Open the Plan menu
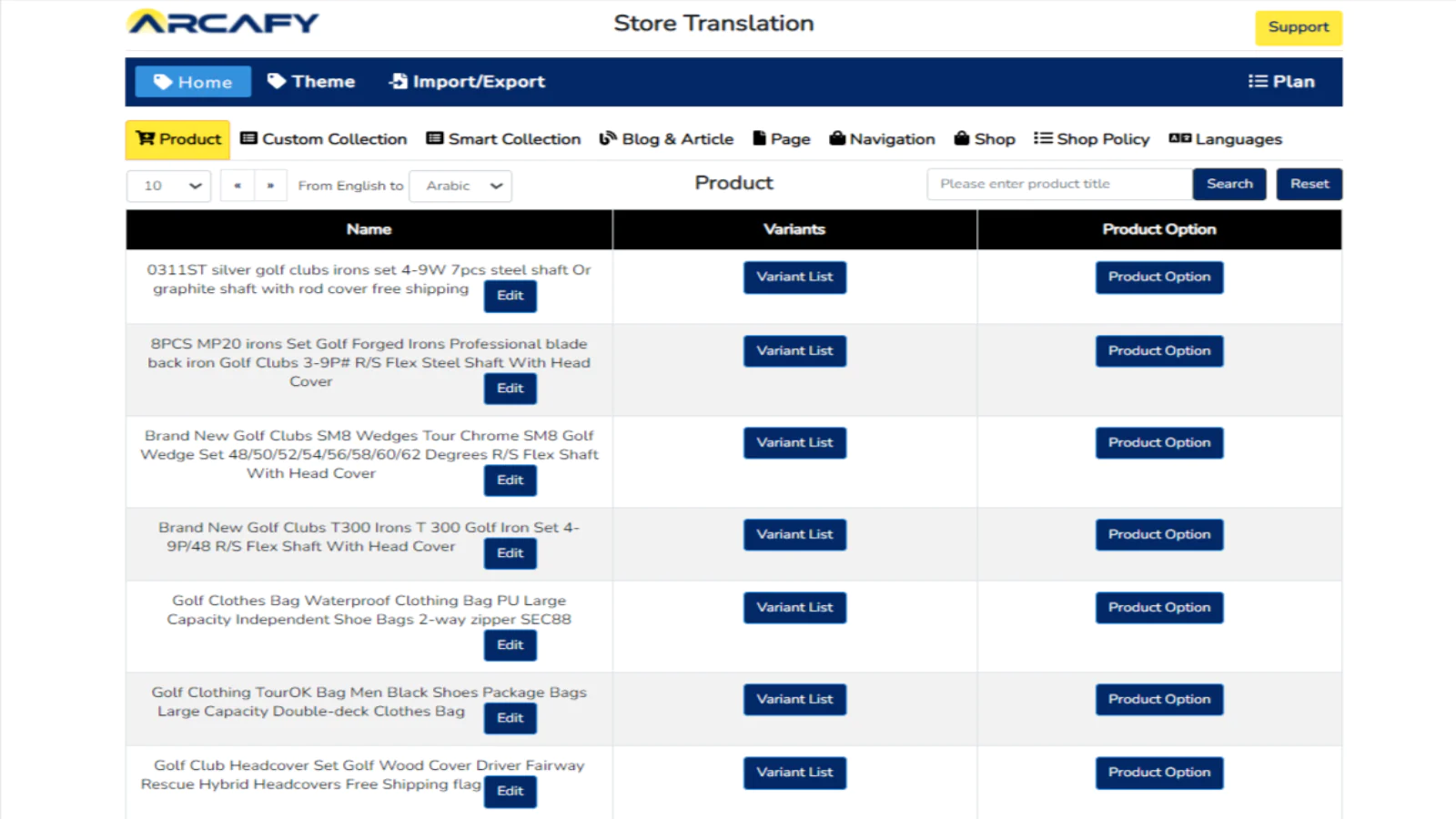The width and height of the screenshot is (1456, 819). click(1281, 82)
